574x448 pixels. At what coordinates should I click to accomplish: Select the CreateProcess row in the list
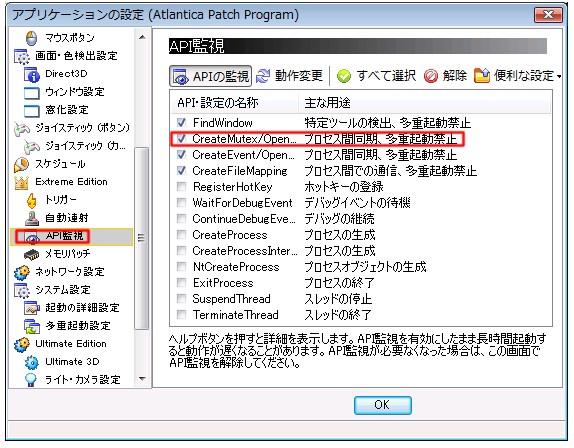(x=361, y=235)
